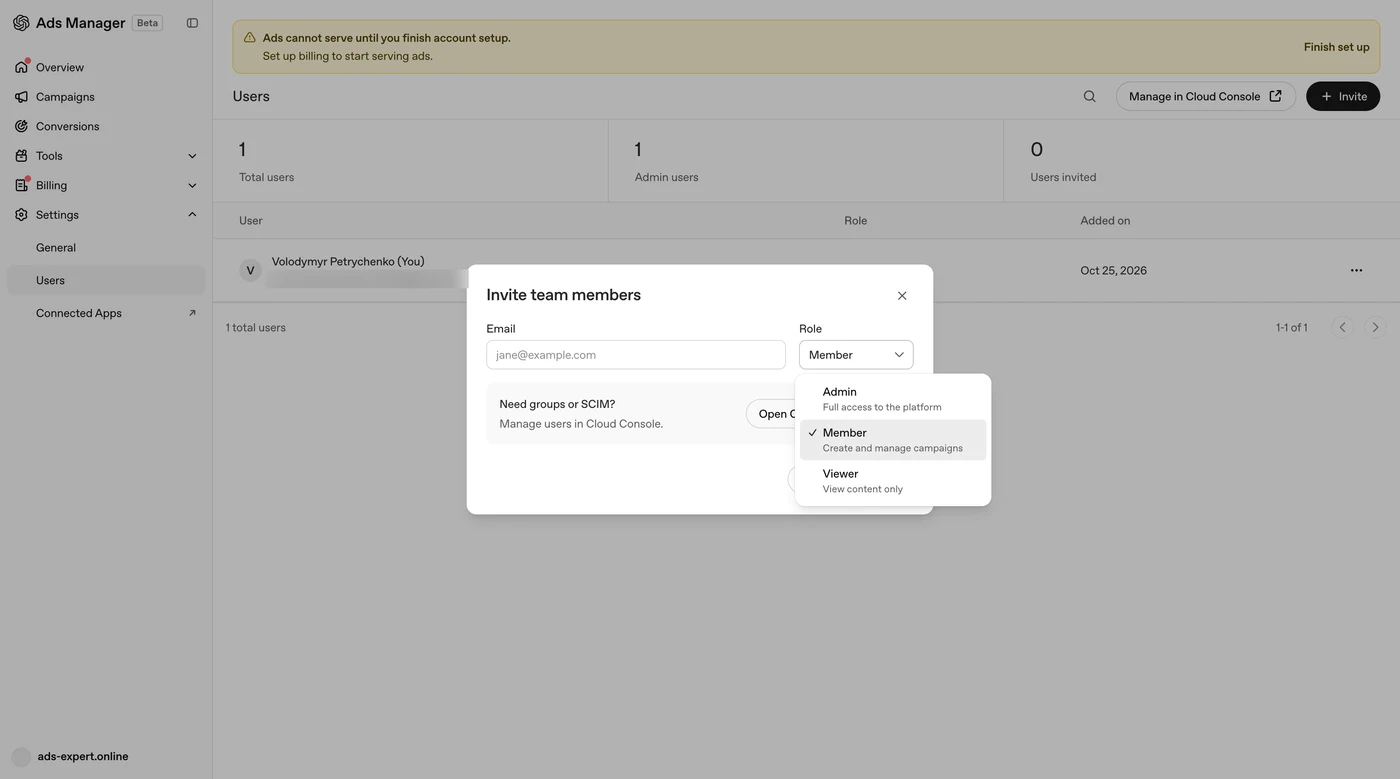Click the Tools toolbox icon
Viewport: 1400px width, 779px height.
[x=21, y=156]
